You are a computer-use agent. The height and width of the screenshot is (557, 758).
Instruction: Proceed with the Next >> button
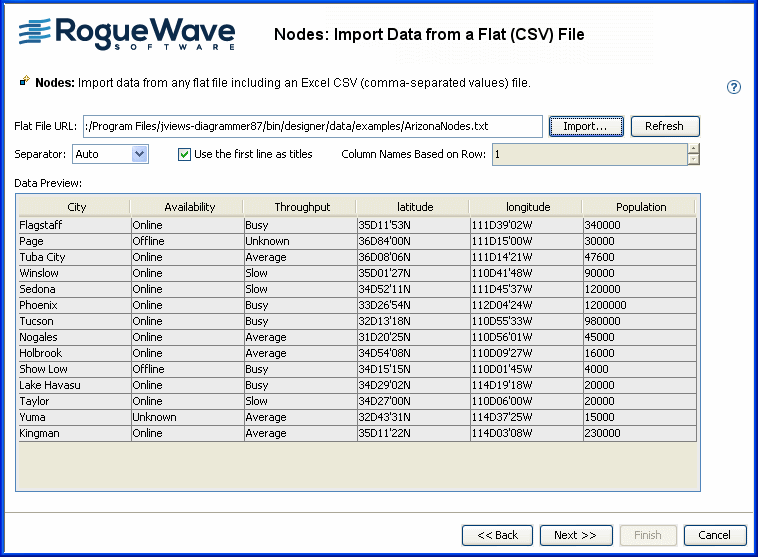click(x=576, y=535)
